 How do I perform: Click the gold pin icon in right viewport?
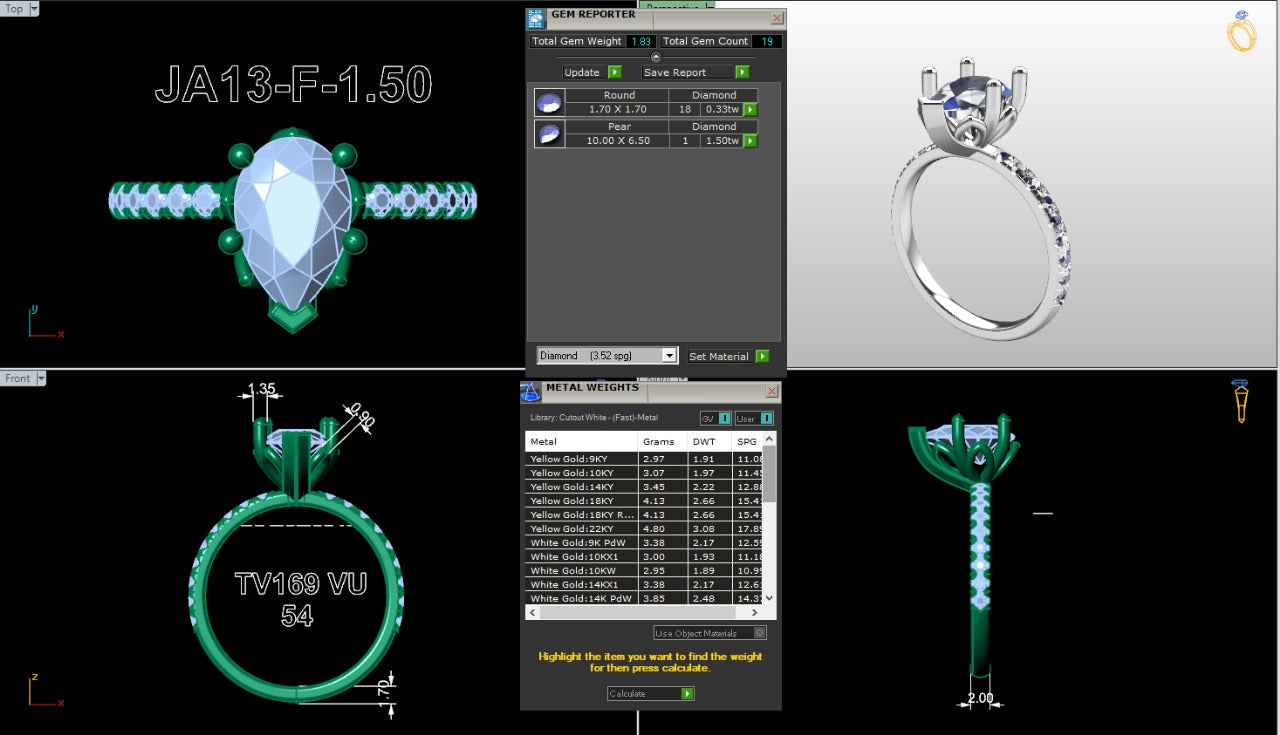pos(1240,401)
